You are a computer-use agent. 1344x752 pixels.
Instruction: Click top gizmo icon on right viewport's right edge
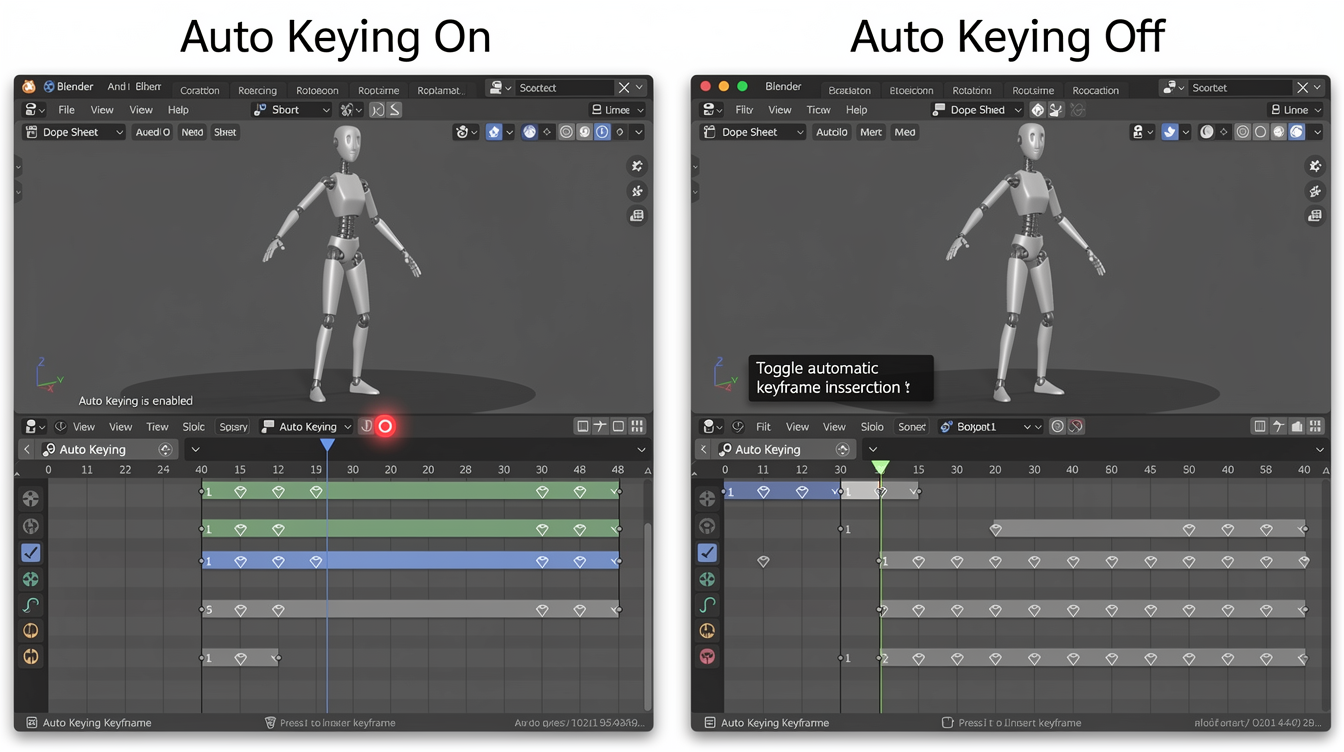click(x=1315, y=166)
